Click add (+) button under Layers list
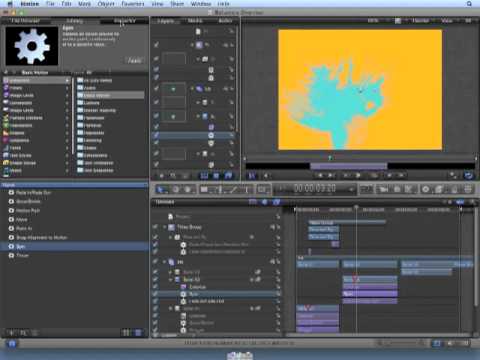Screen dimensions: 480x360 162,175
